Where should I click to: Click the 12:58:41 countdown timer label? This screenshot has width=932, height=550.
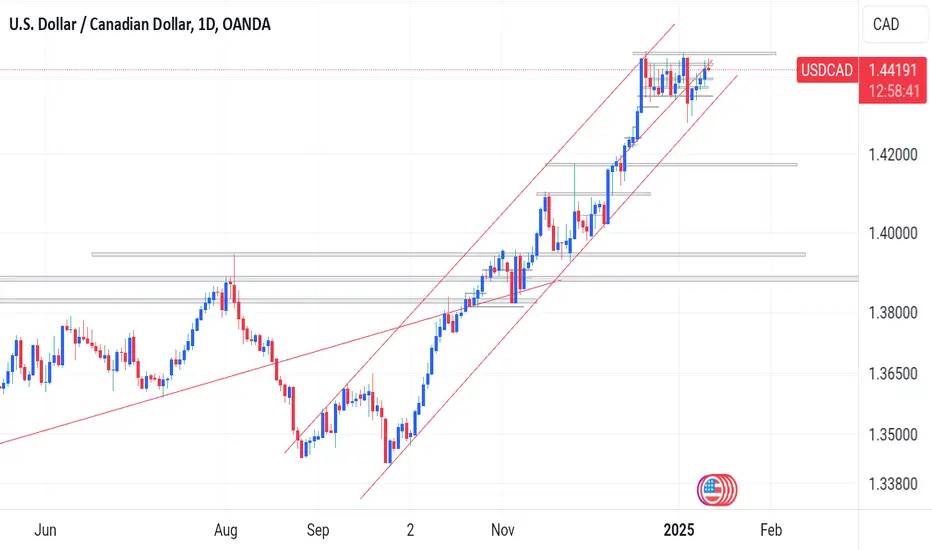click(x=893, y=92)
